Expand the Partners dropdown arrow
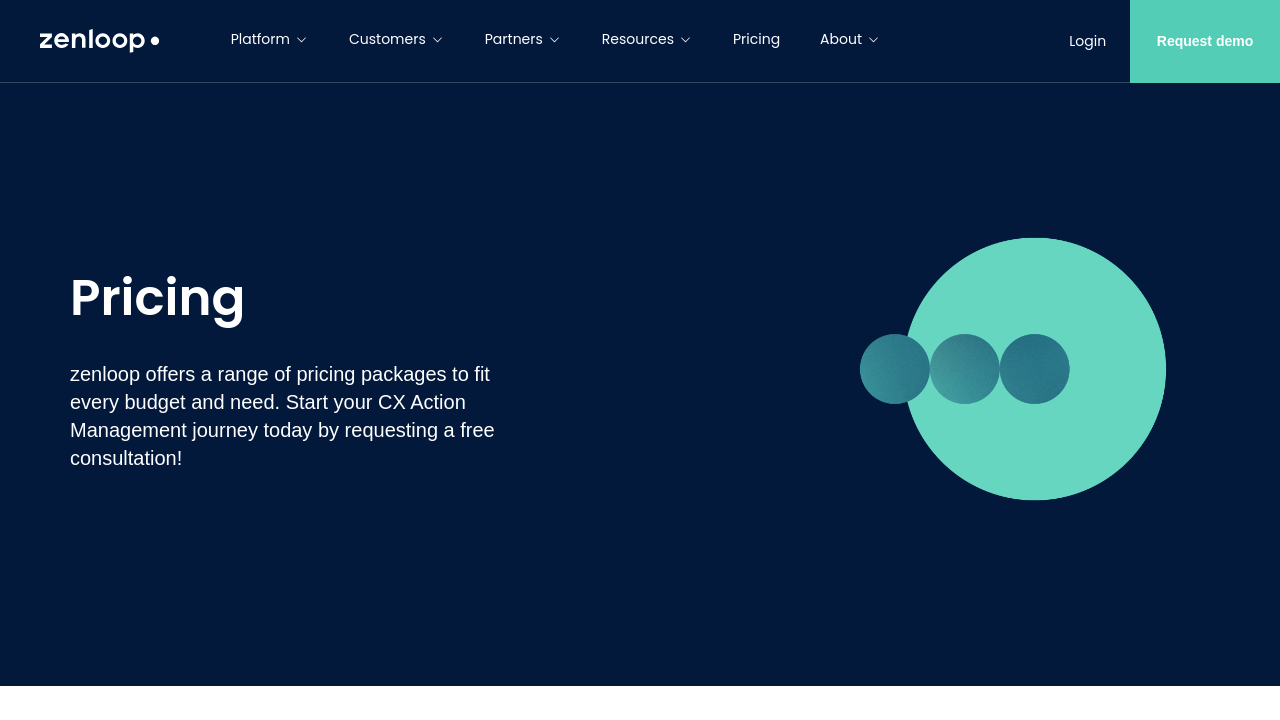 click(554, 40)
